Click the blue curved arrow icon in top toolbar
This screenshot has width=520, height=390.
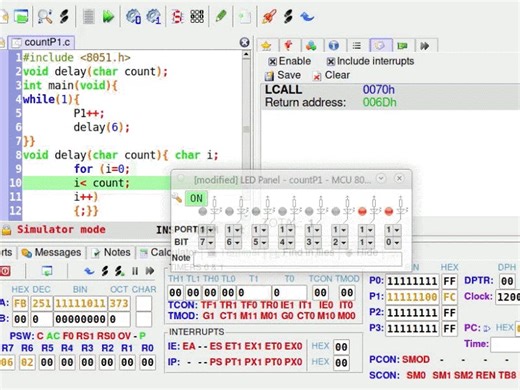[307, 16]
